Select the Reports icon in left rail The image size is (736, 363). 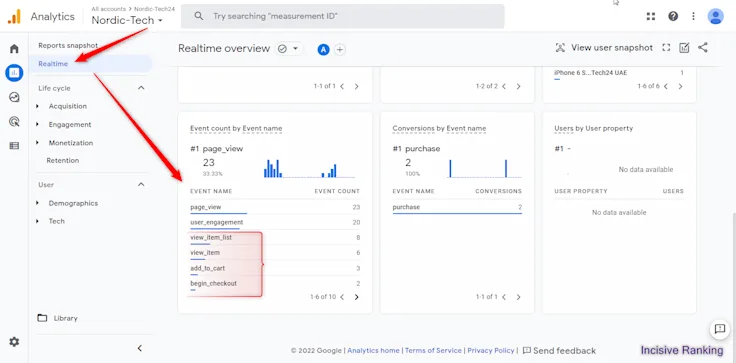(14, 73)
